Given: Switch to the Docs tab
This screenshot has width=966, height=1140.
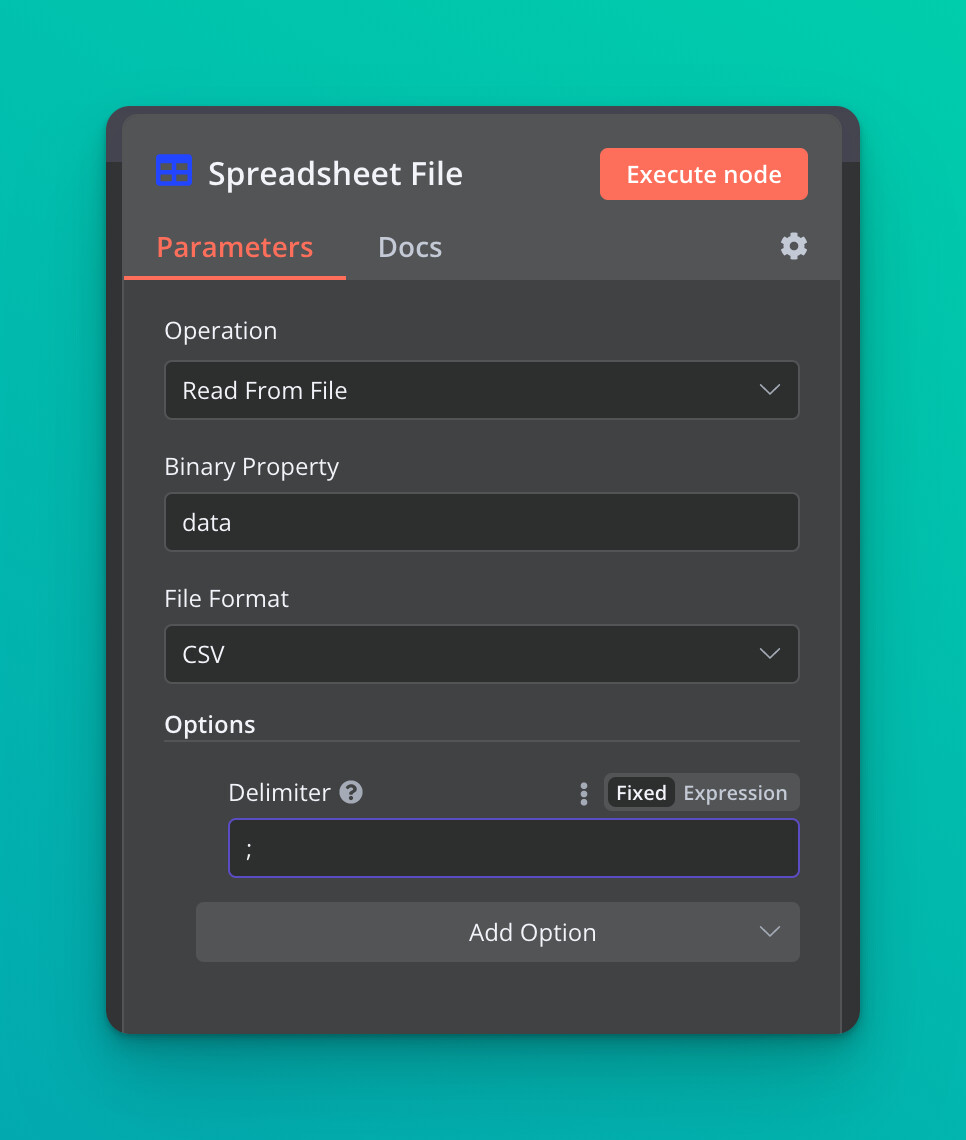Looking at the screenshot, I should [x=410, y=247].
